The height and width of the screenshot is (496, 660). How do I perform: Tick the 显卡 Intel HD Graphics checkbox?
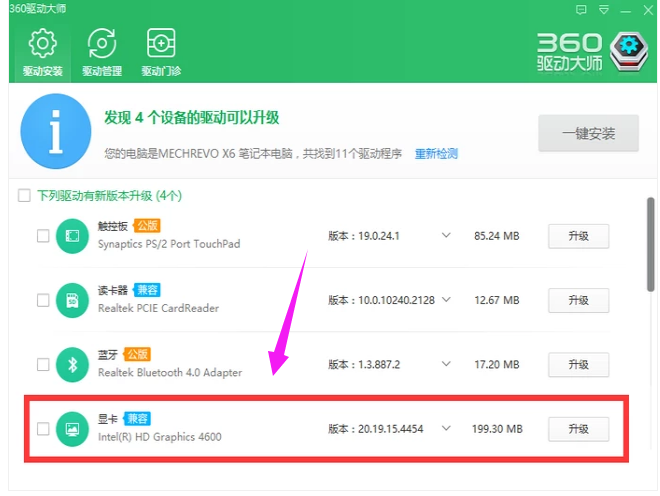coord(43,429)
